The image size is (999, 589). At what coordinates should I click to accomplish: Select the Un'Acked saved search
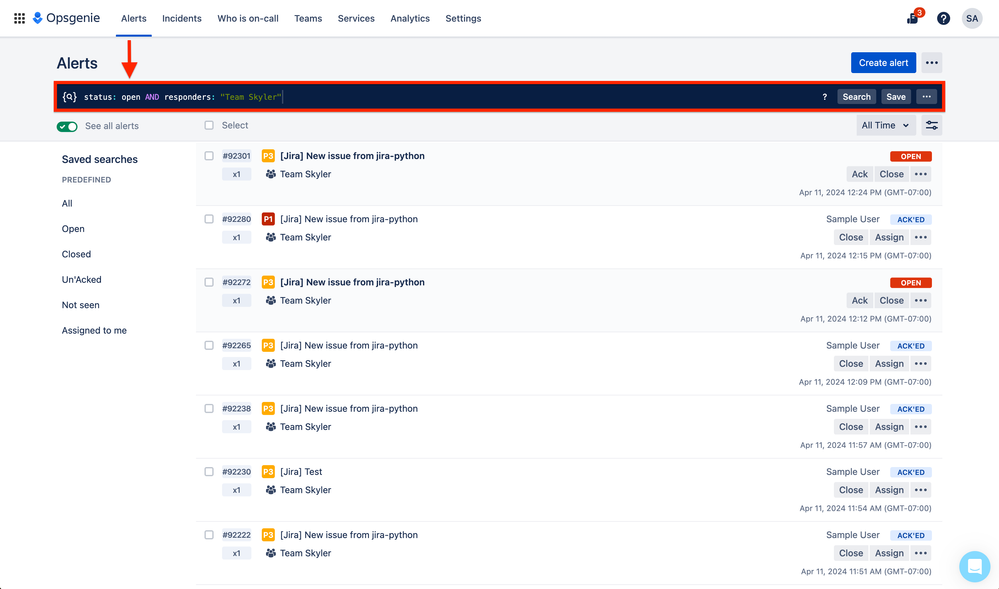82,280
